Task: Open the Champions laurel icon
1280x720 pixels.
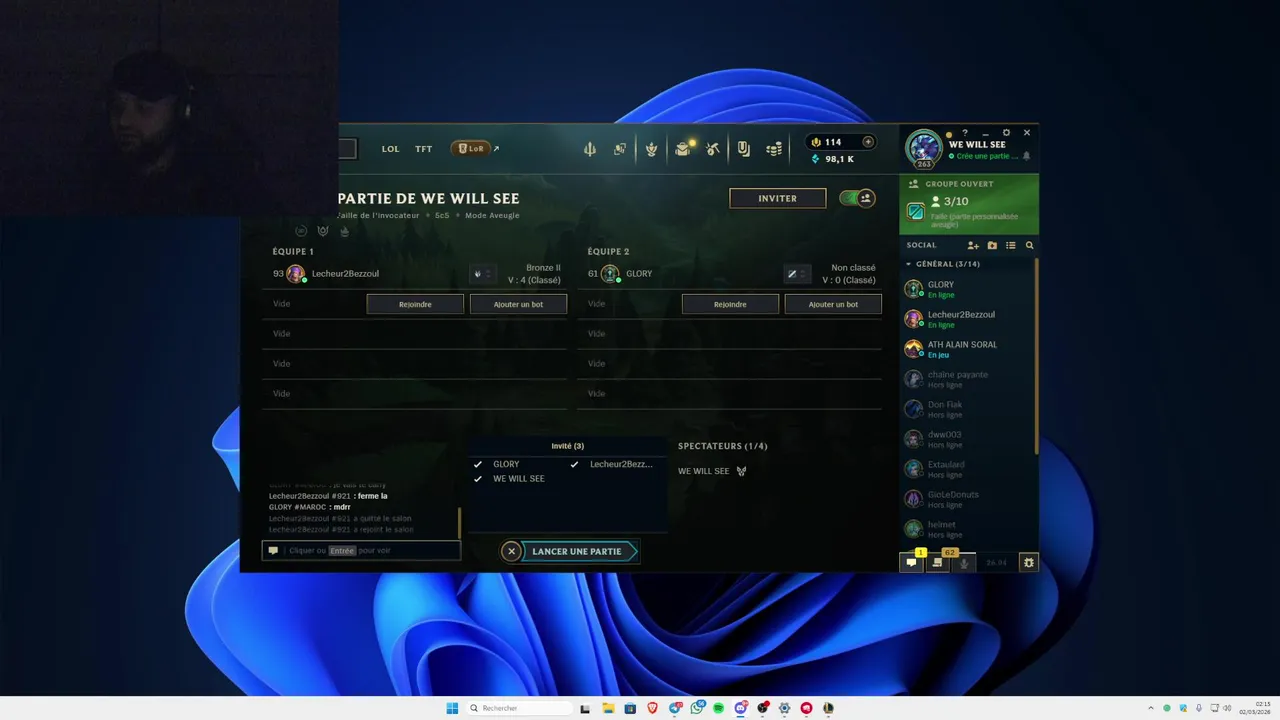Action: click(651, 149)
